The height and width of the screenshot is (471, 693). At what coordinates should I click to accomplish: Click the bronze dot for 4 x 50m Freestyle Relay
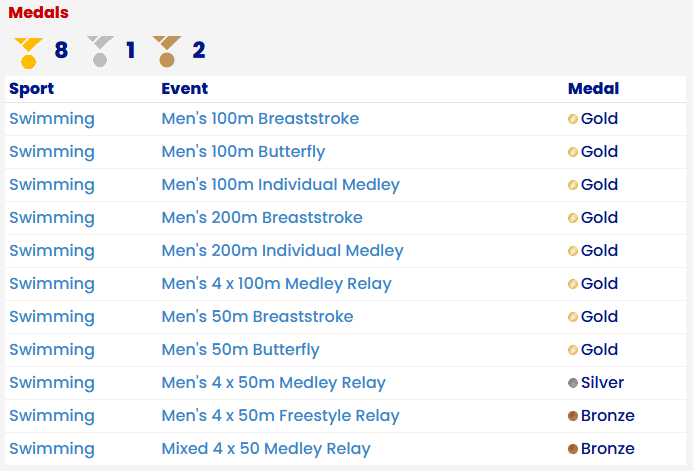click(573, 416)
